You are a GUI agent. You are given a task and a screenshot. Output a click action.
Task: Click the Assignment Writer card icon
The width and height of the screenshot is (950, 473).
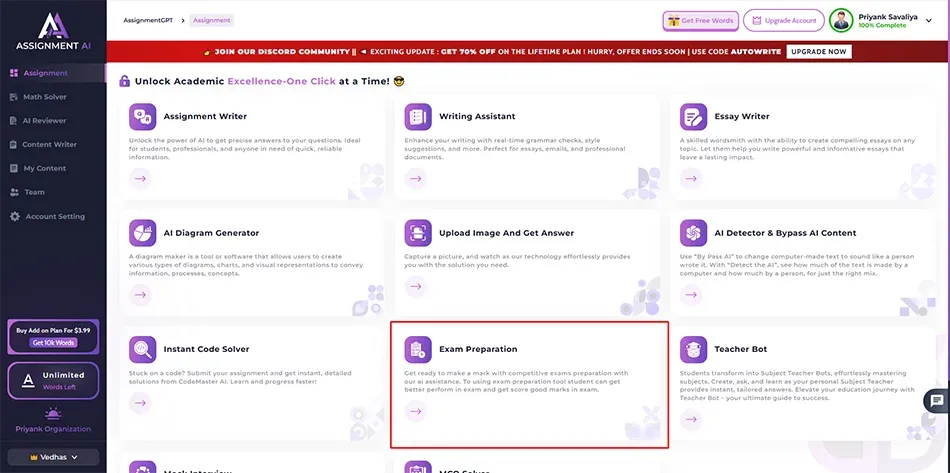pyautogui.click(x=143, y=117)
